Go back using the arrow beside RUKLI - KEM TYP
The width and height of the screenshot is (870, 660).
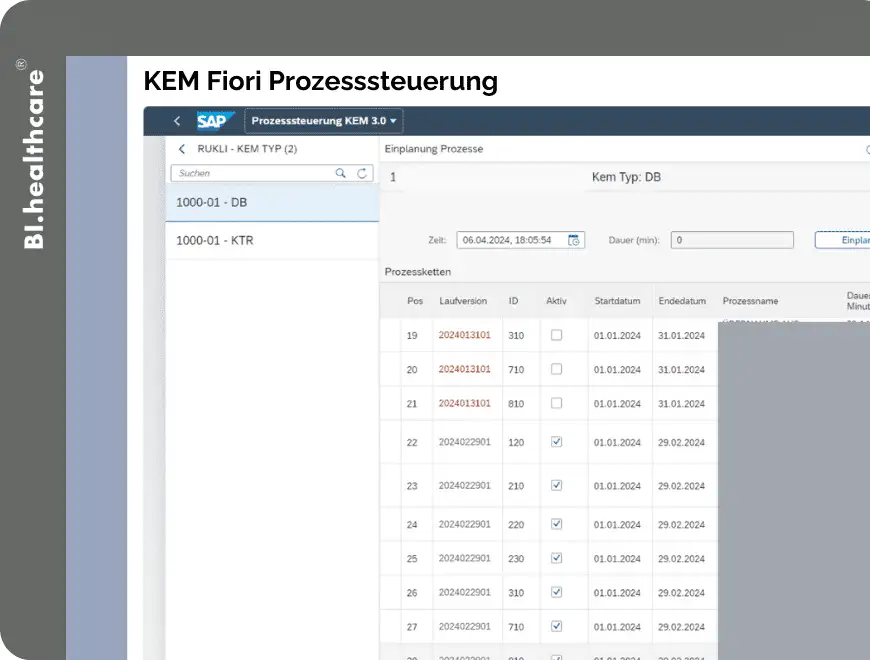(181, 149)
